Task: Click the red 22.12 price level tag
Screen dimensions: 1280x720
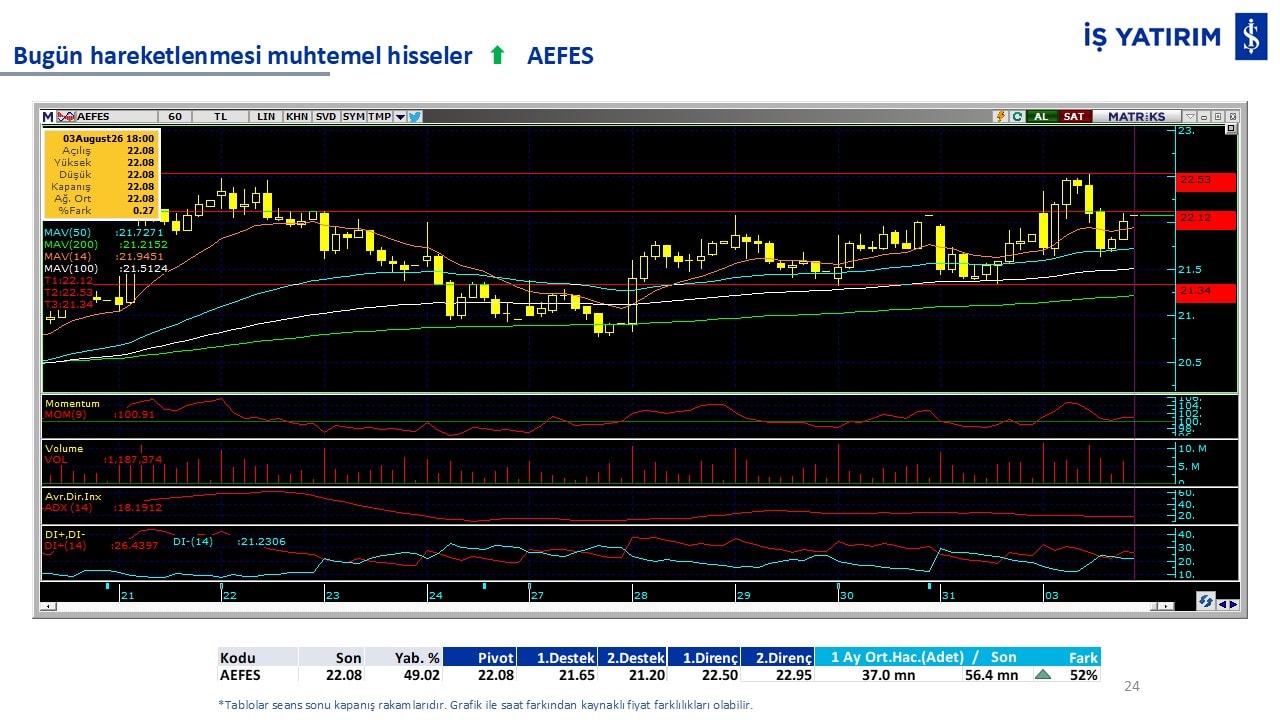Action: 1205,219
